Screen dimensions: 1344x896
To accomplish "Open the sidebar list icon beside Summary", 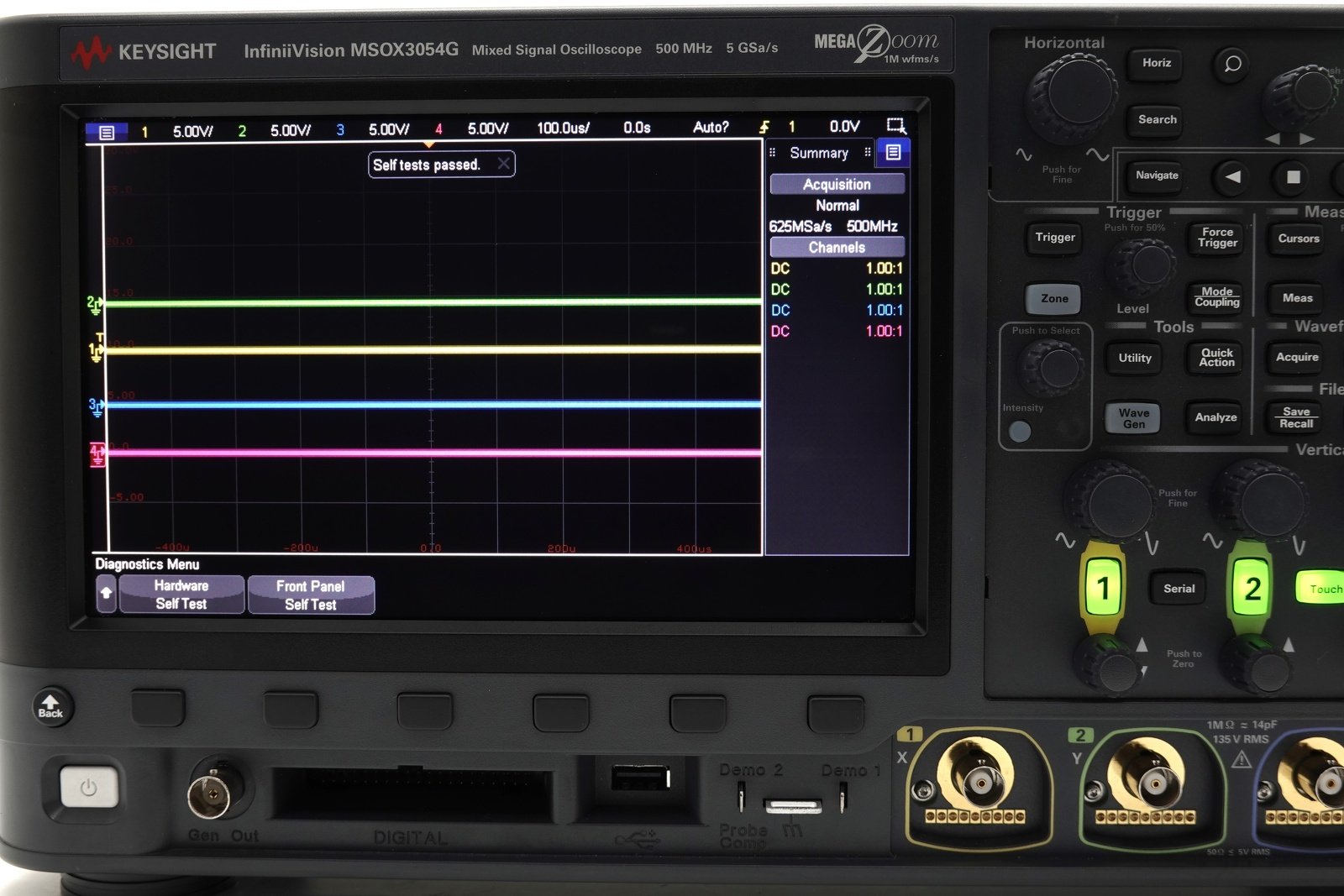I will pos(893,152).
